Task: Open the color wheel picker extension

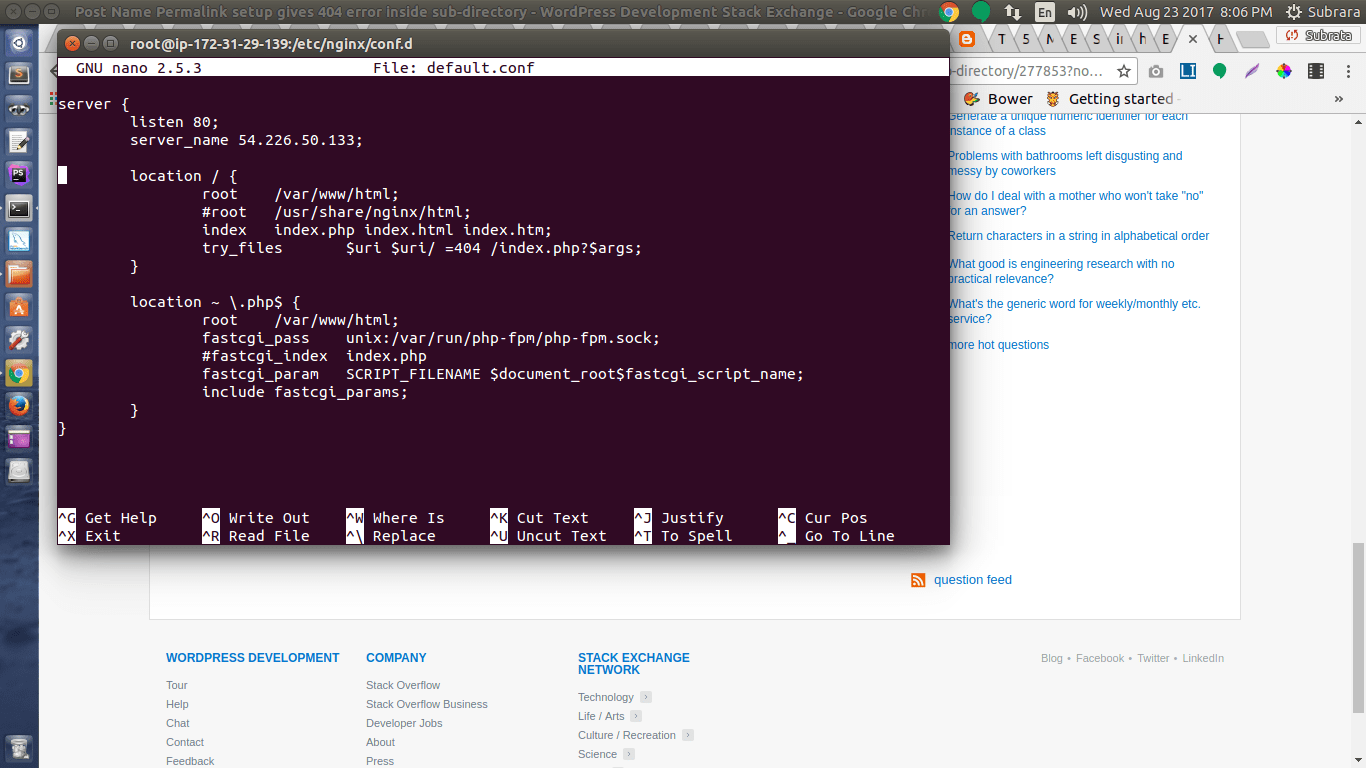Action: [1284, 71]
